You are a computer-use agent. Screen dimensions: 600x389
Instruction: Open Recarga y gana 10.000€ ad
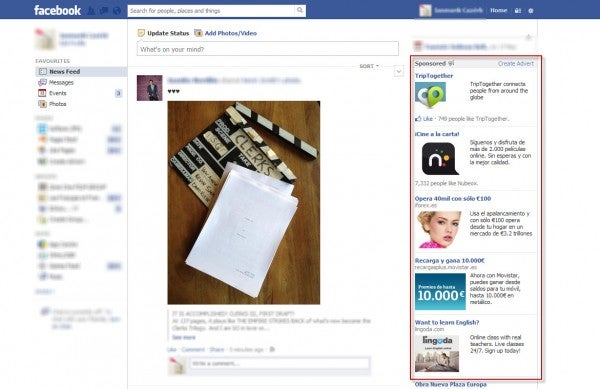point(450,260)
